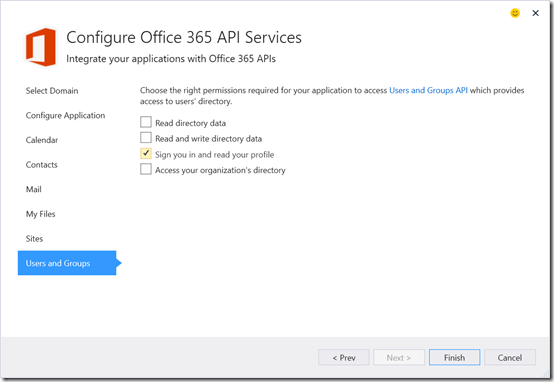Image resolution: width=554 pixels, height=382 pixels.
Task: Click "Integrate your applications with Office 365 APIs" subtitle
Action: (x=171, y=59)
